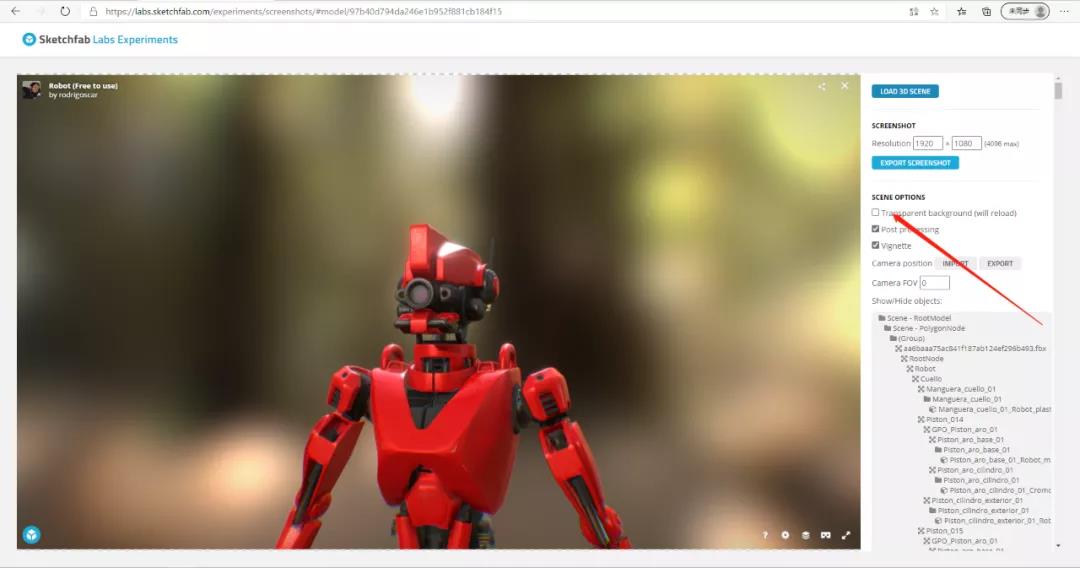Screen dimensions: 1080x568
Task: Reload the page with the refresh icon
Action: [x=65, y=11]
